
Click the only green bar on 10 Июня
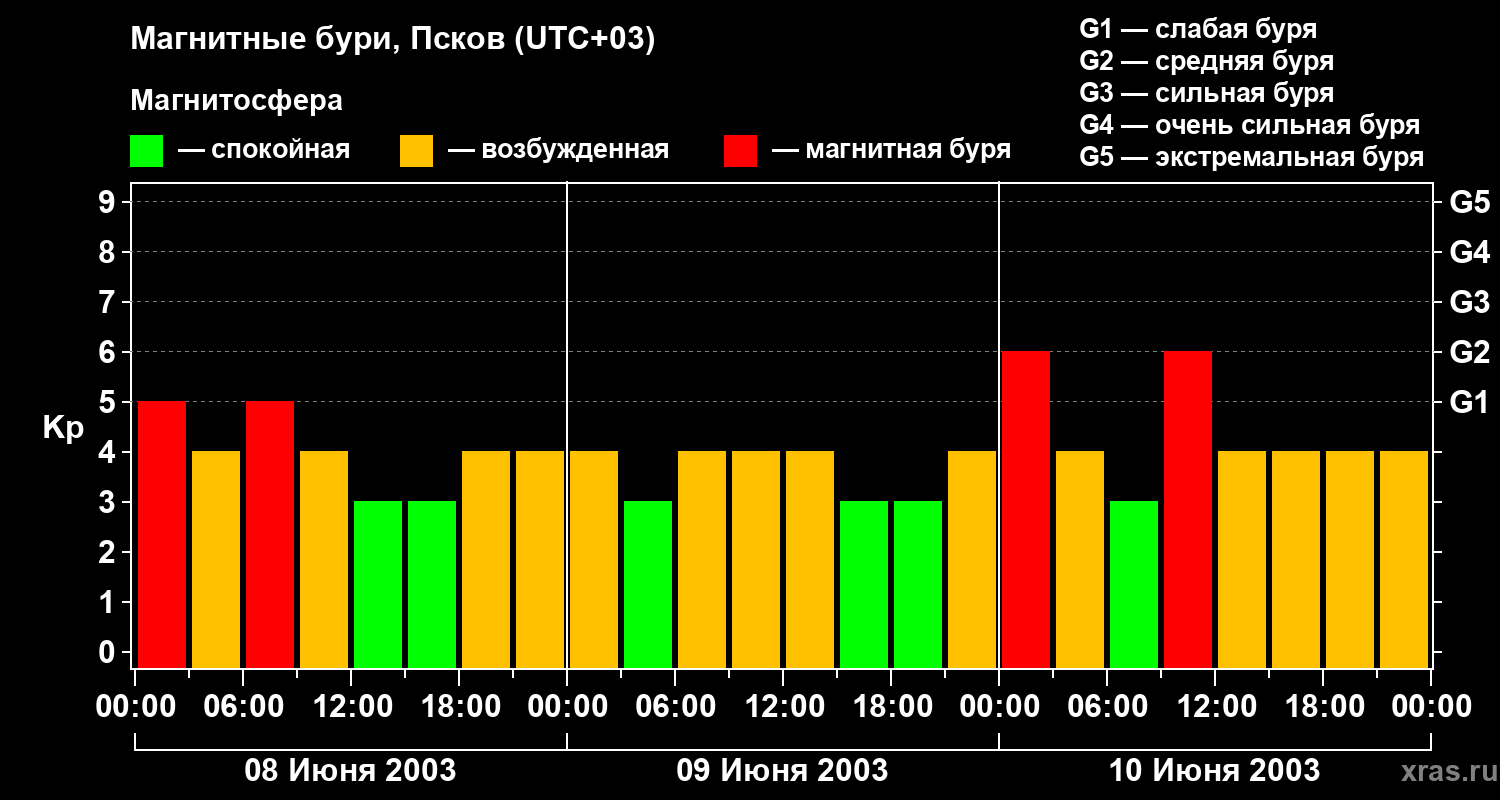(1134, 584)
